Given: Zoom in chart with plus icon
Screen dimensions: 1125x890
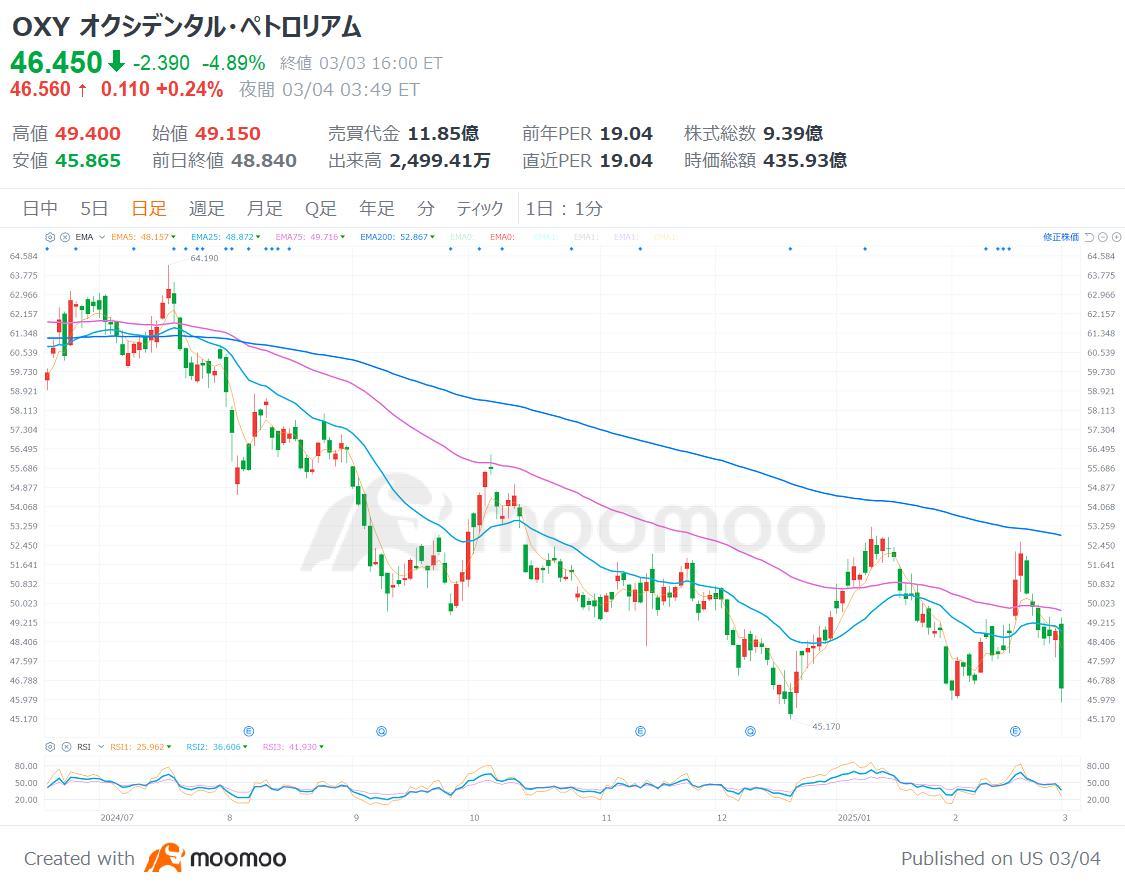Looking at the screenshot, I should [1115, 237].
